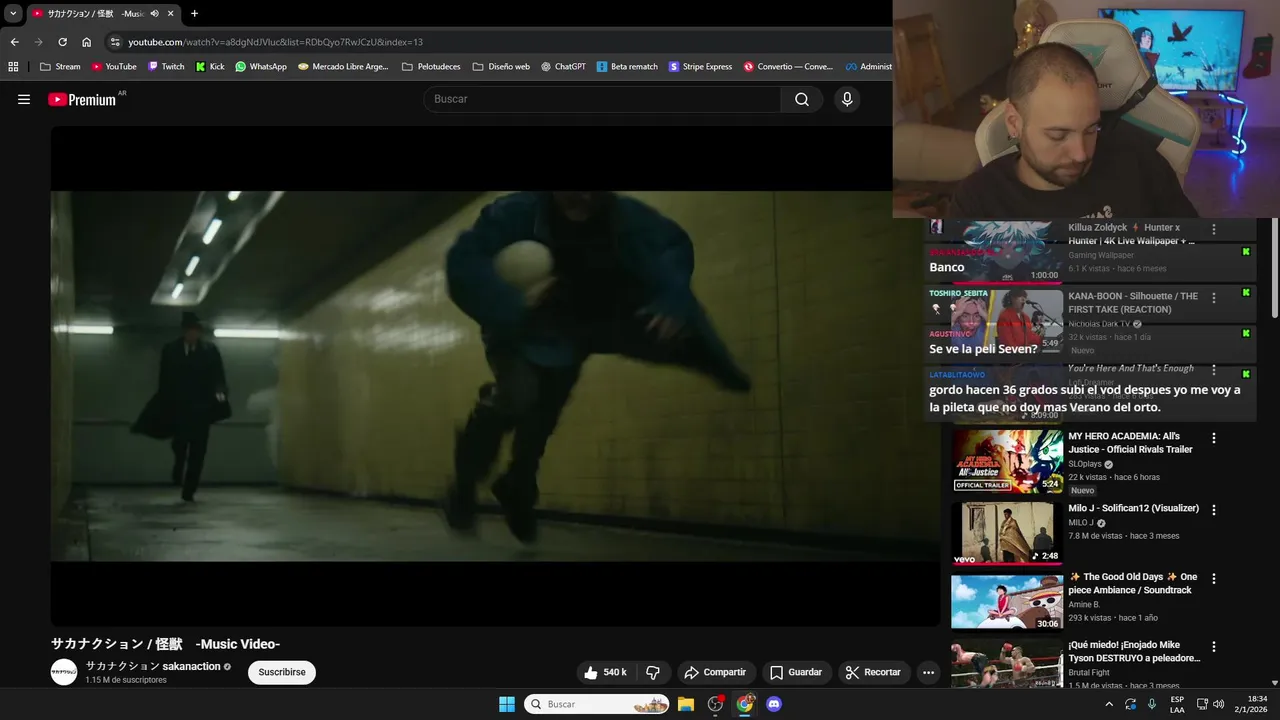Switch to Chrome in the taskbar

745,704
